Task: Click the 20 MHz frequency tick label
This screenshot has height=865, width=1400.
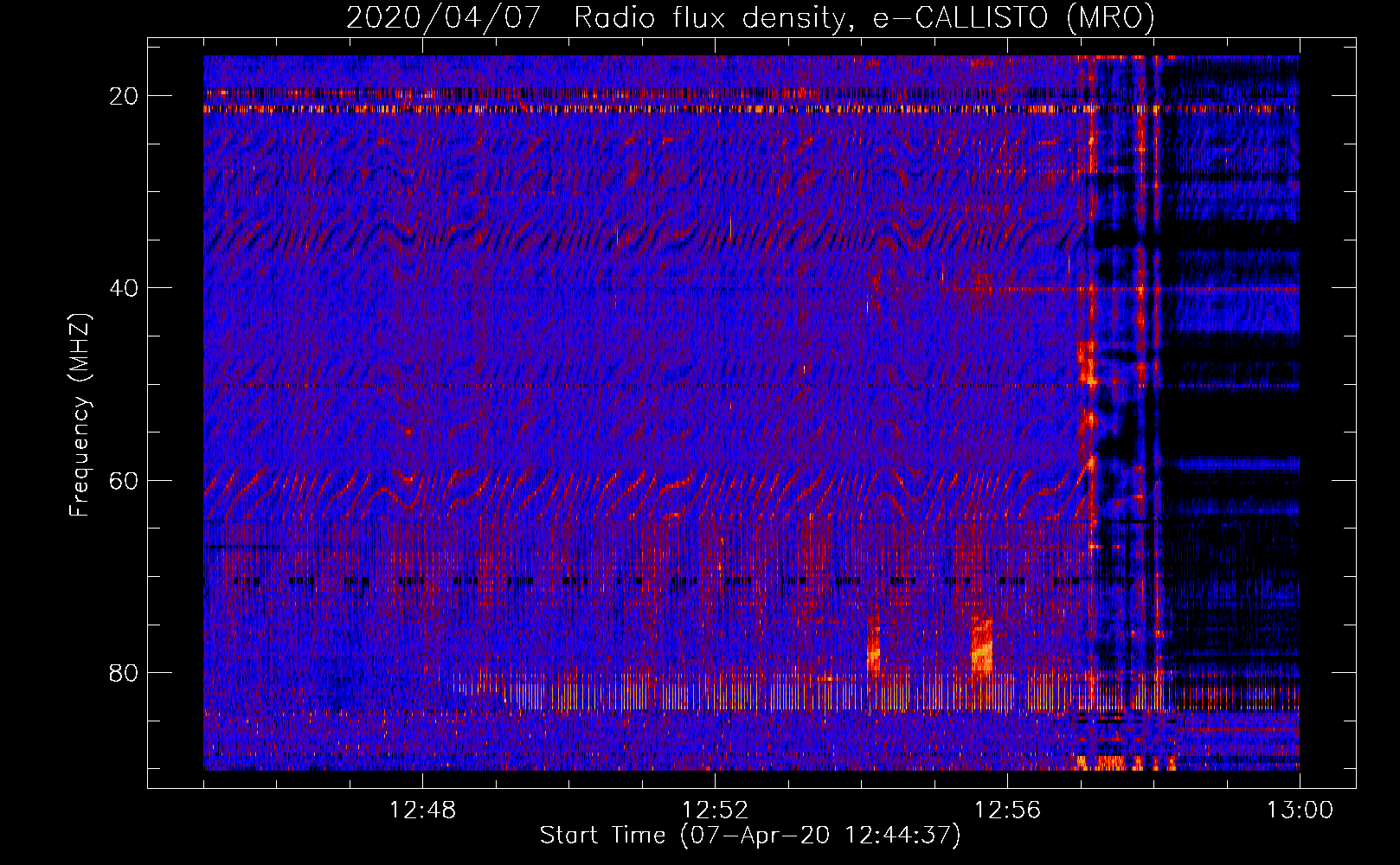Action: (125, 96)
